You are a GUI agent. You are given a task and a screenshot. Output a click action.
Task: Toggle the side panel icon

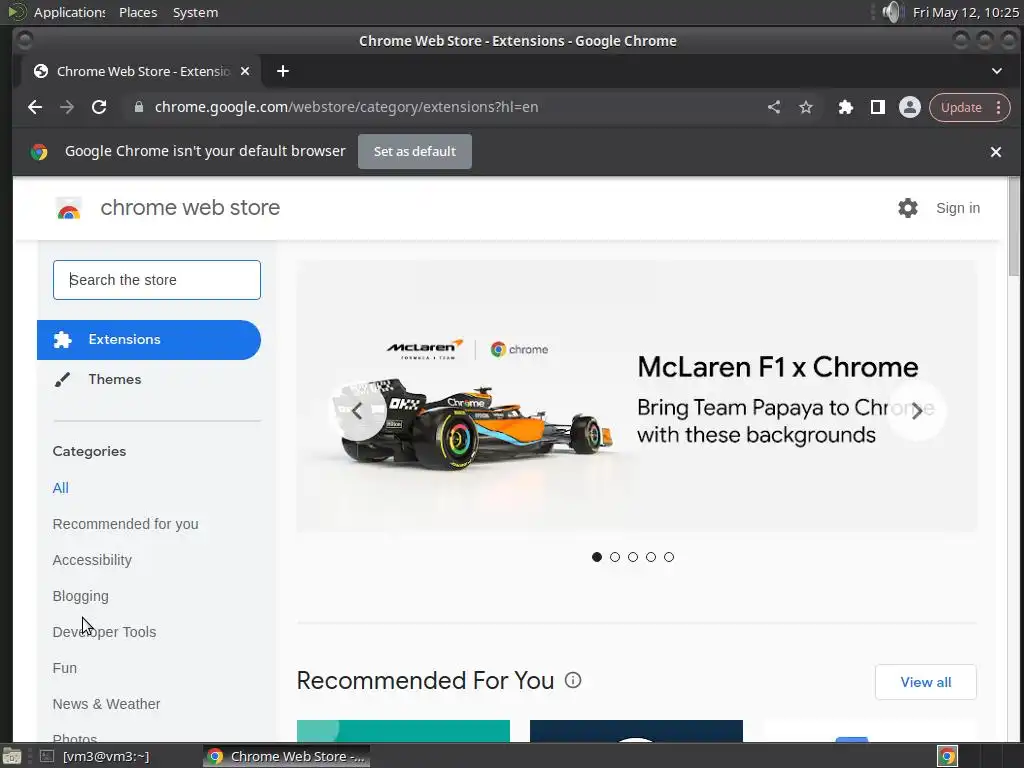point(878,107)
